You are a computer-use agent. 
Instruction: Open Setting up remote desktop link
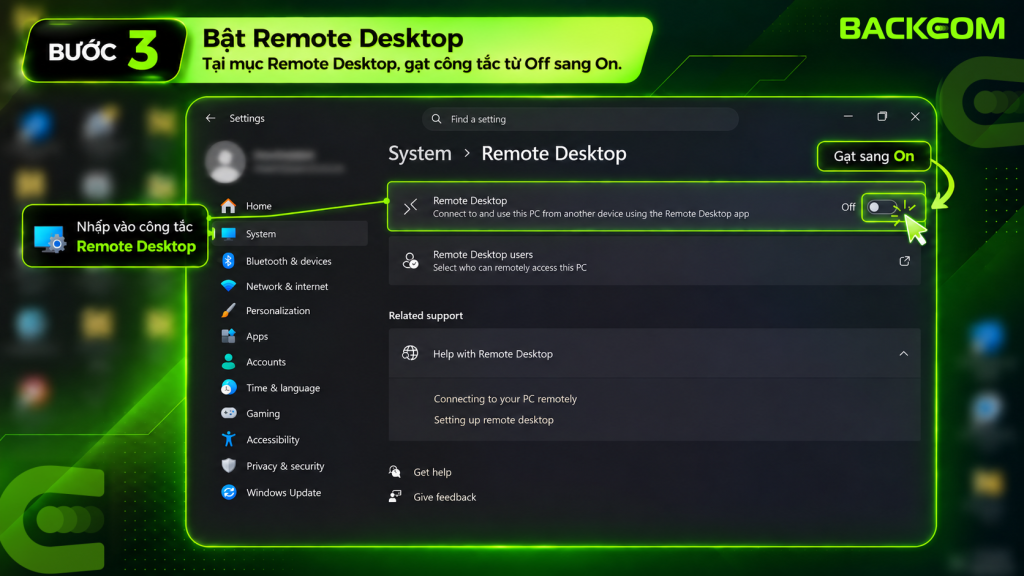point(494,420)
